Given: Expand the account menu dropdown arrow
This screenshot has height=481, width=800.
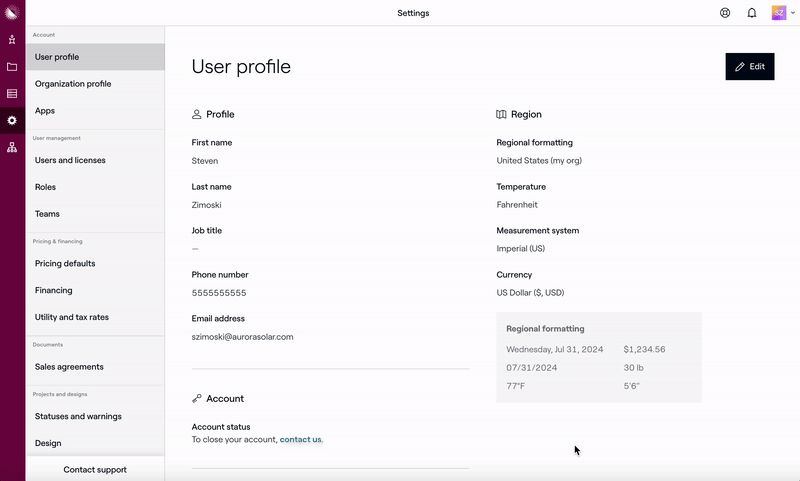Looking at the screenshot, I should [x=793, y=13].
